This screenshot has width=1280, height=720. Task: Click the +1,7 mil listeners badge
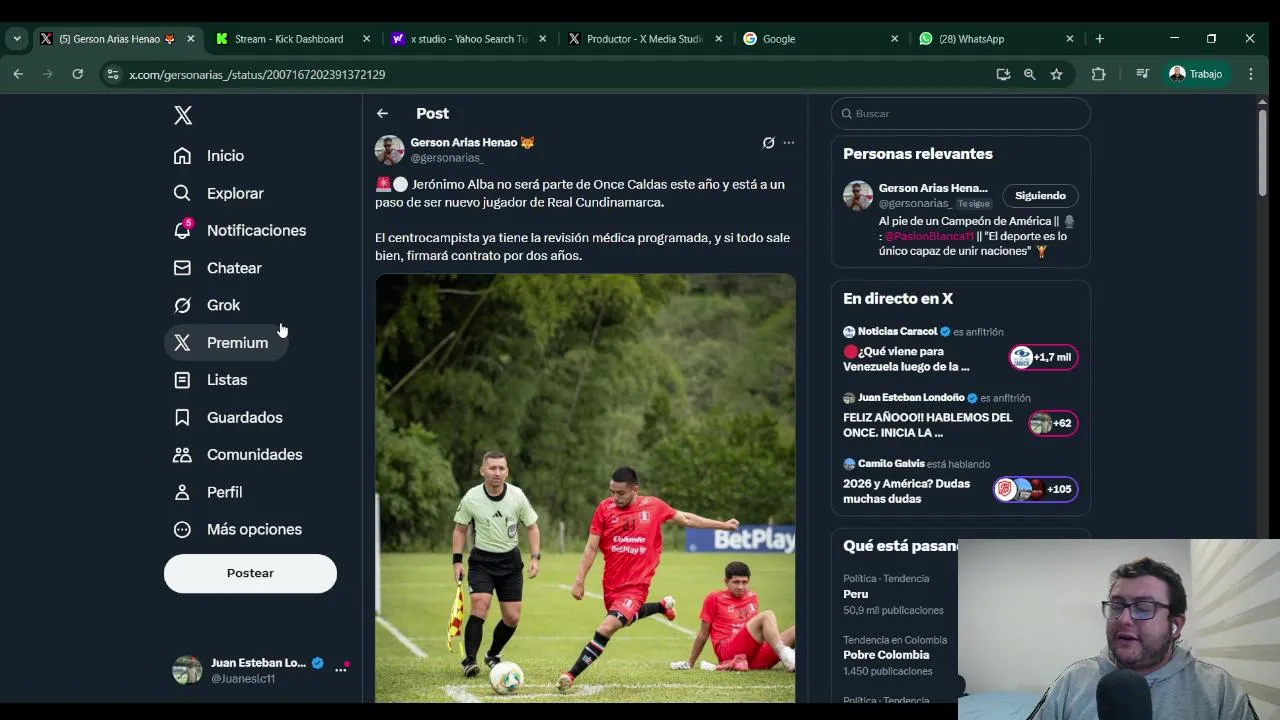[1043, 357]
